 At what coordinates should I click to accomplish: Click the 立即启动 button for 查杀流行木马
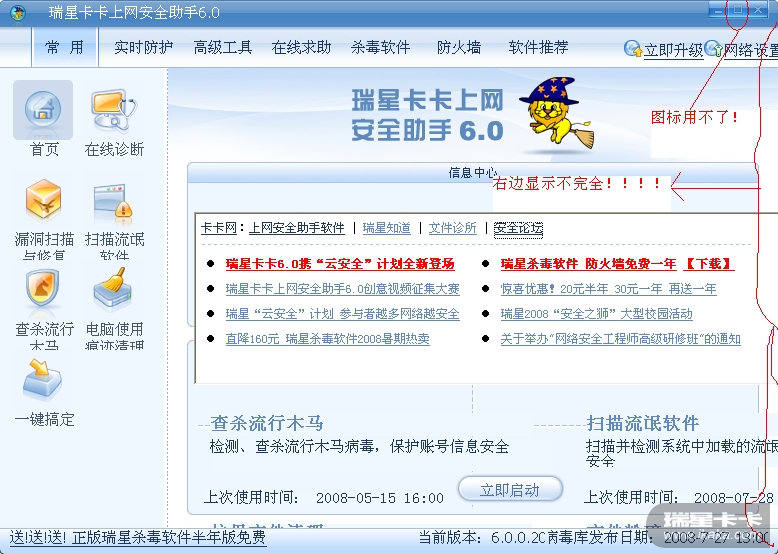click(510, 490)
